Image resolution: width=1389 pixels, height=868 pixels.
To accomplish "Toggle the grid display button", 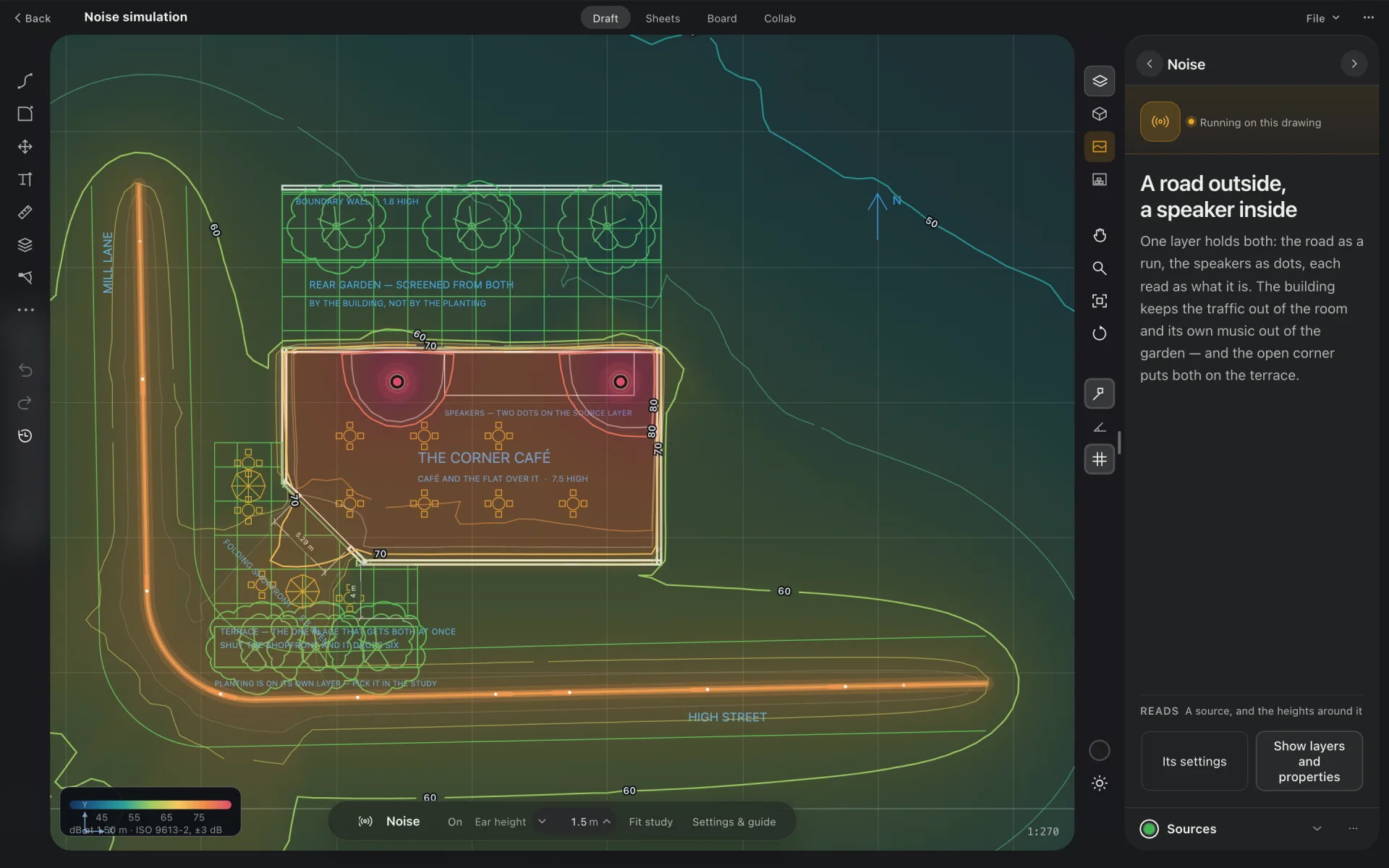I will (x=1100, y=459).
